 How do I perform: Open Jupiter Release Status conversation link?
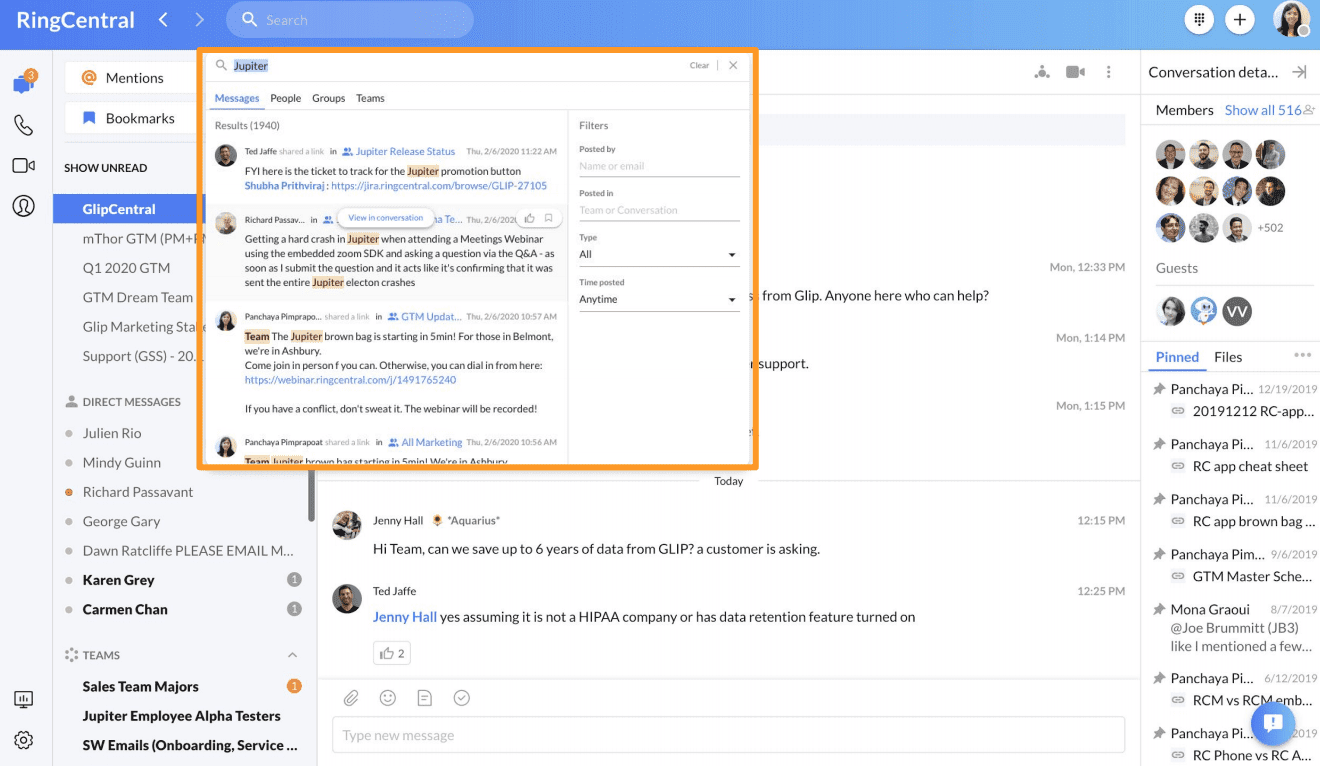pyautogui.click(x=405, y=151)
